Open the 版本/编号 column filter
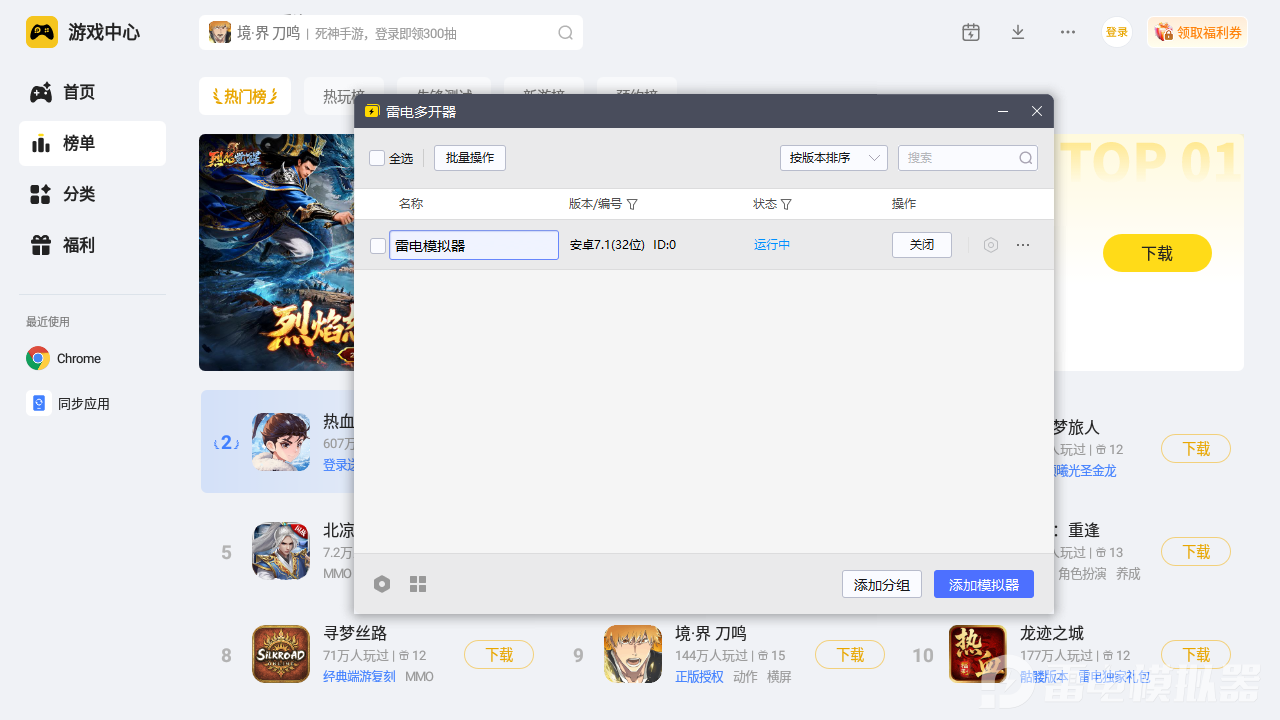 pyautogui.click(x=632, y=204)
